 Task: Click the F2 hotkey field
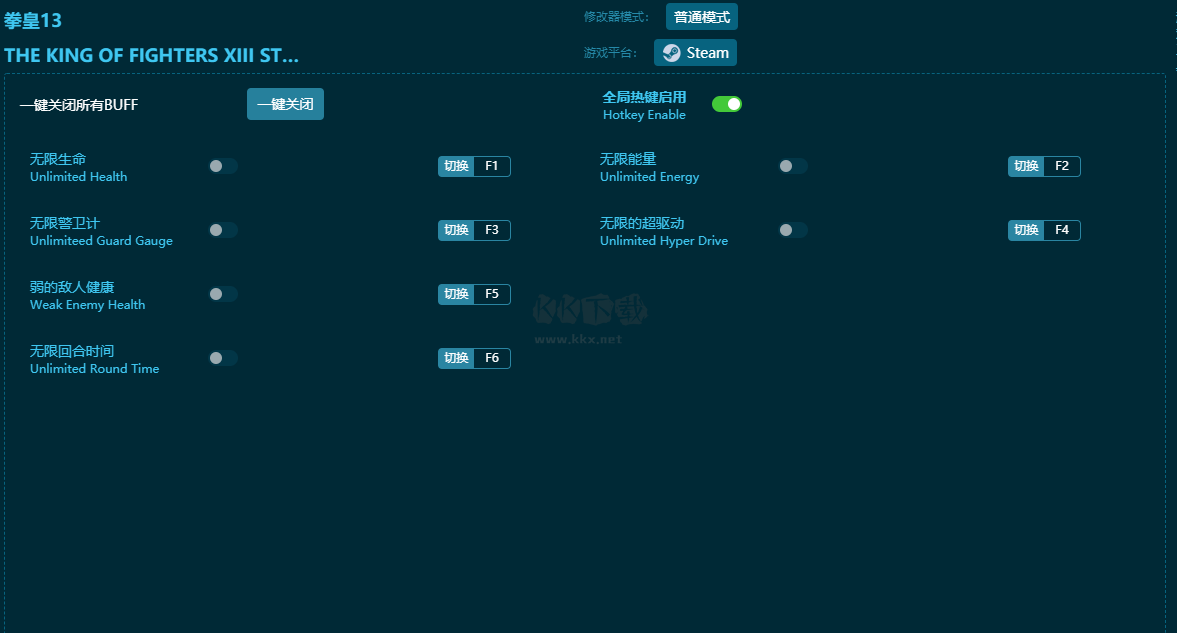pos(1061,166)
